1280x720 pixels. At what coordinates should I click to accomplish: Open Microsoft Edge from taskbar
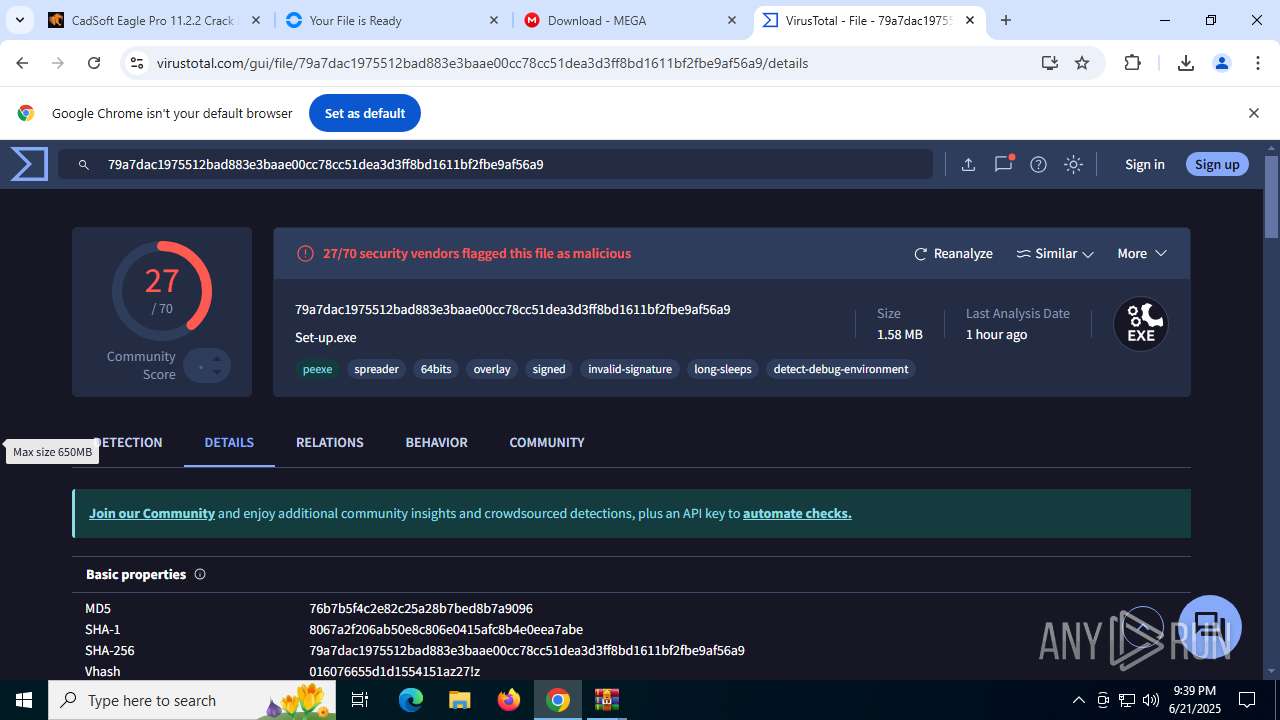411,700
